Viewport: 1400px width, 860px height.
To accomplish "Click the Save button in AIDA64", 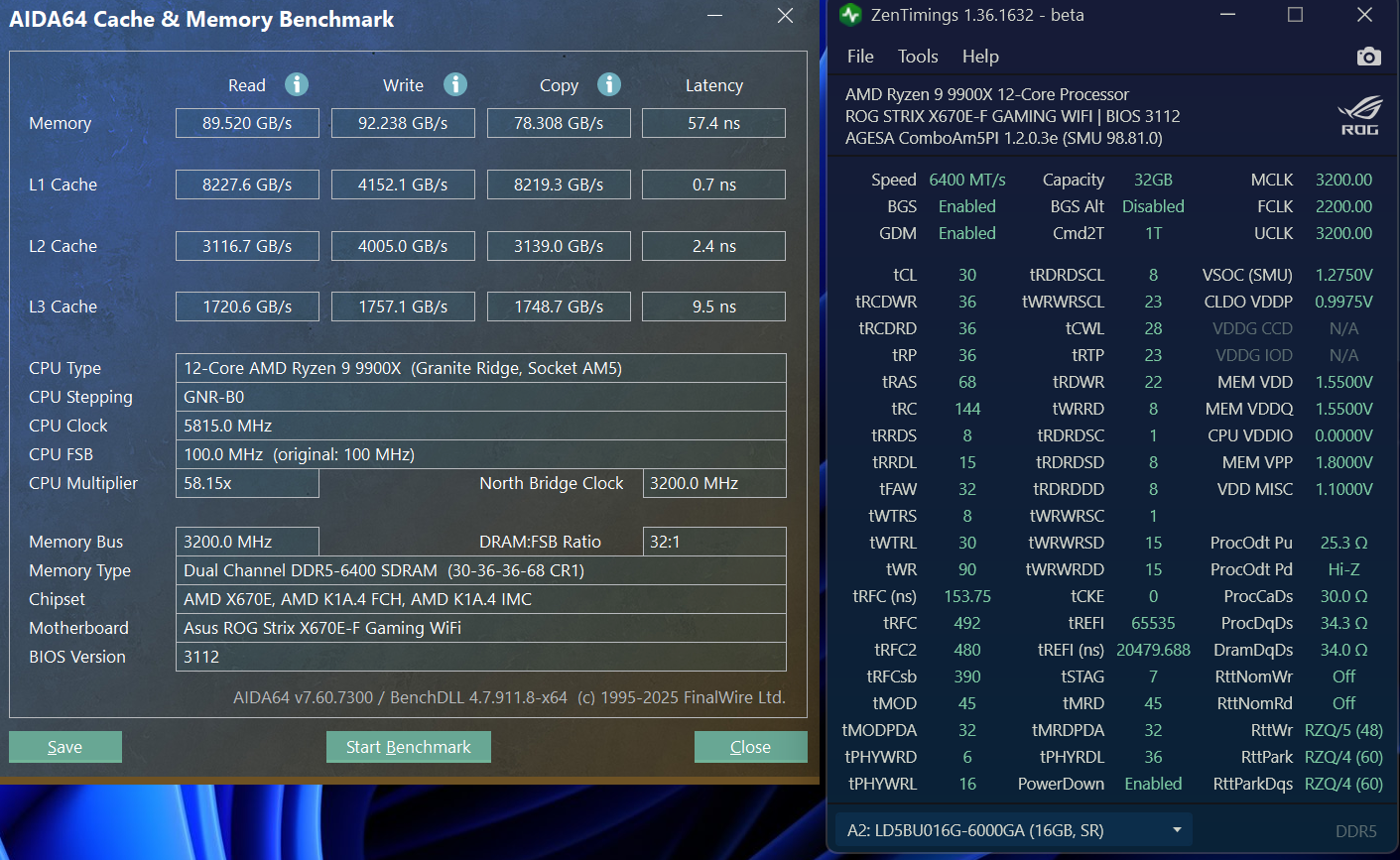I will click(65, 747).
